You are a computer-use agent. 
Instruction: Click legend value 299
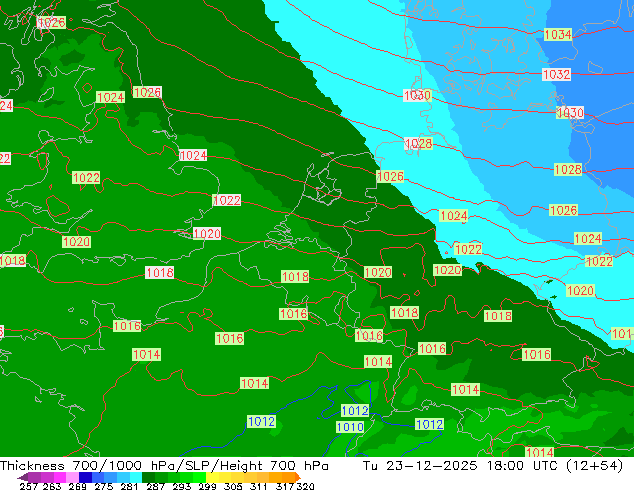click(207, 486)
